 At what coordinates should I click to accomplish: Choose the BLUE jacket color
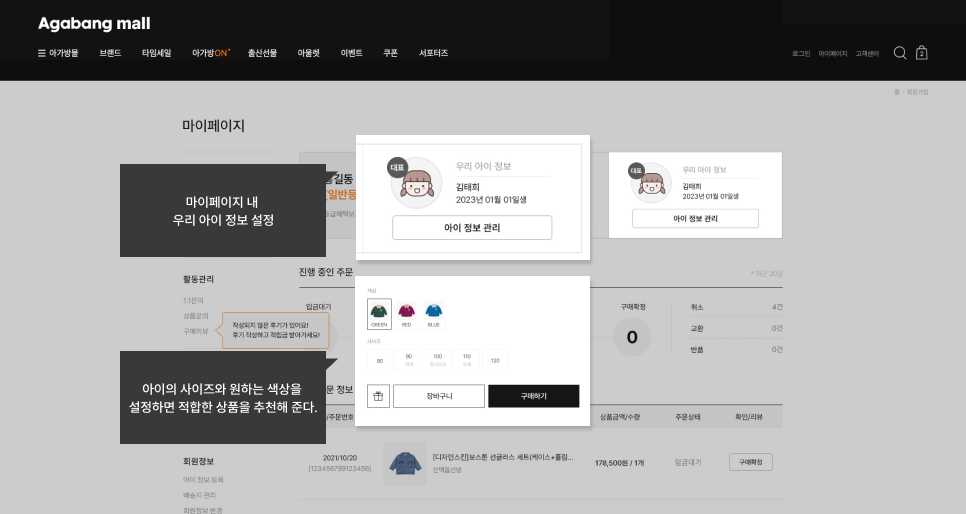pos(434,314)
